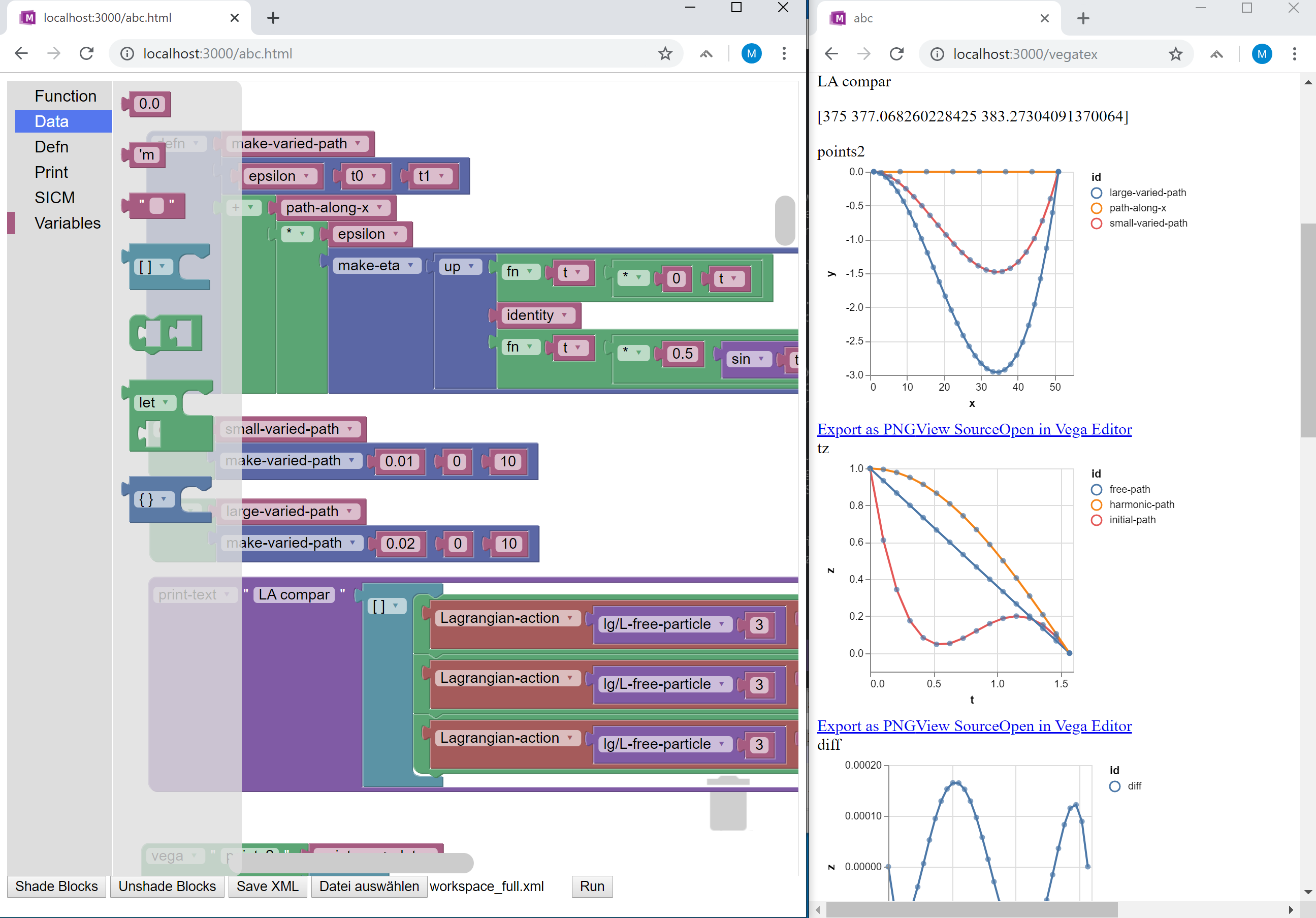The width and height of the screenshot is (1316, 918).
Task: Bookmark the abc.html page with star
Action: coord(664,53)
